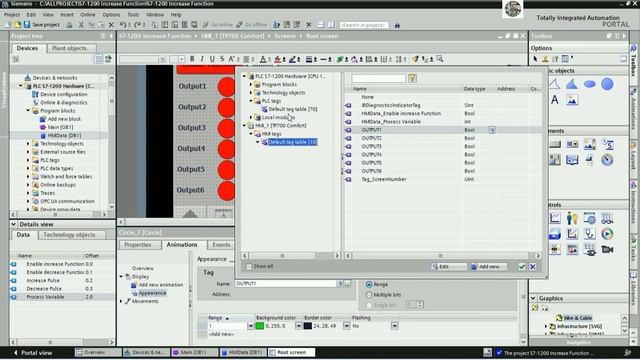The width and height of the screenshot is (640, 360).
Task: Click the filter icon in tag dialog
Action: [x=412, y=78]
